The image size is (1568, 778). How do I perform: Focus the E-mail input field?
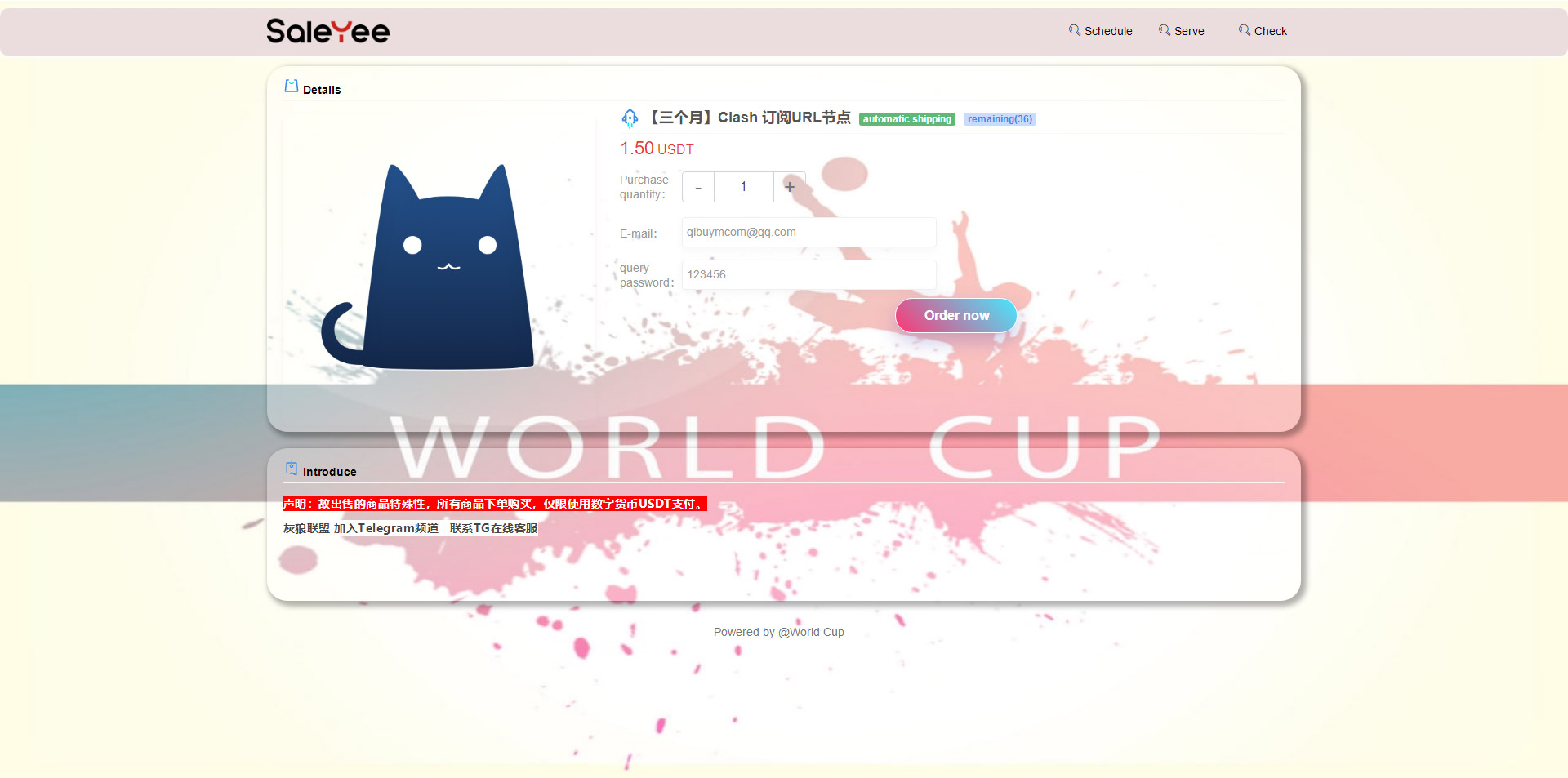(x=809, y=233)
